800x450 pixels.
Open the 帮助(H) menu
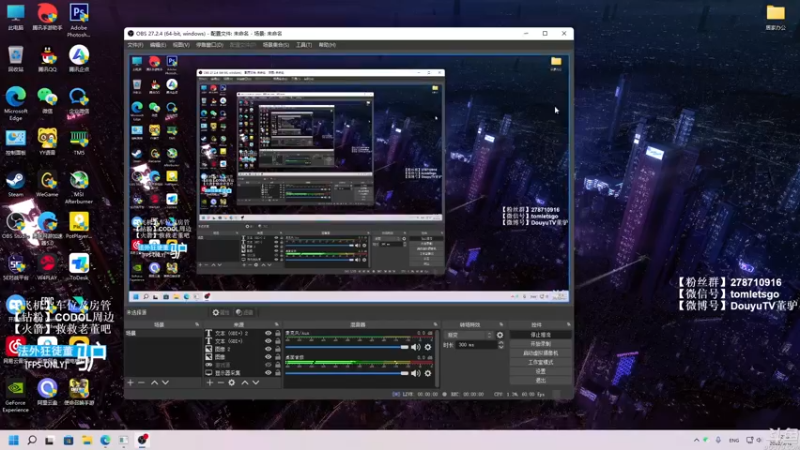327,45
